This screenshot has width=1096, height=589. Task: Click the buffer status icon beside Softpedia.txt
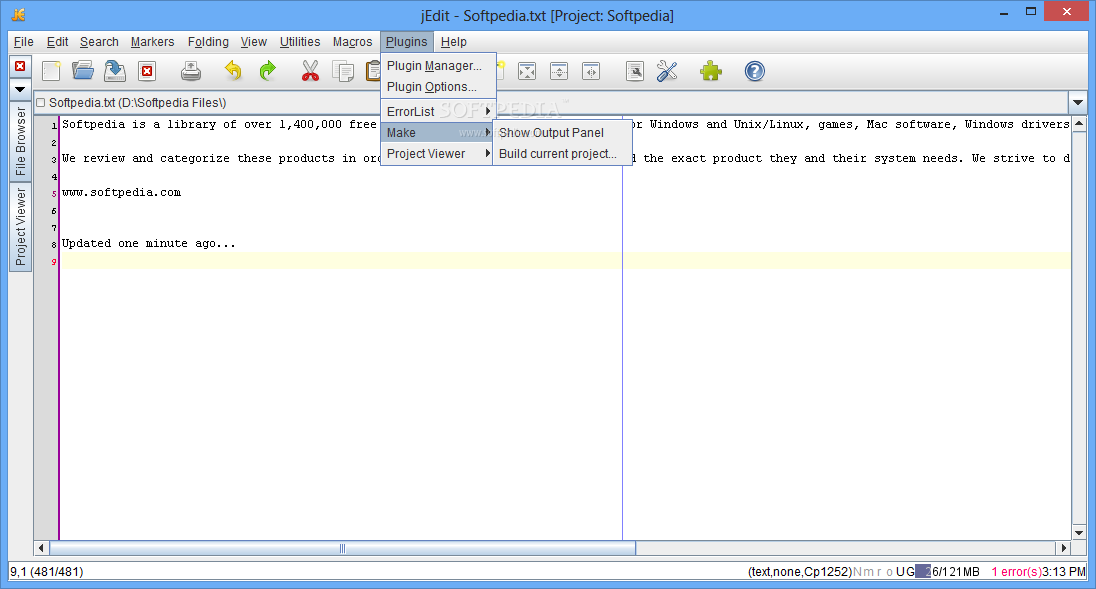click(41, 103)
